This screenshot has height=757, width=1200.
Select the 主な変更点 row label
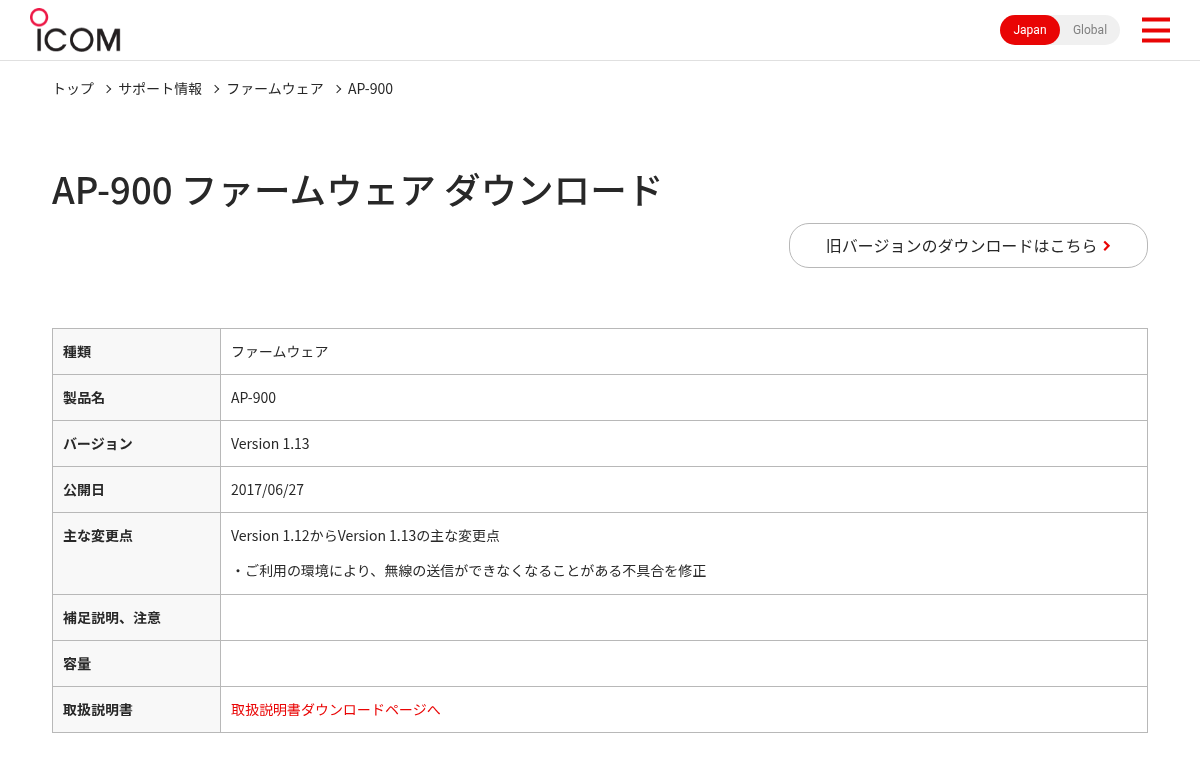click(x=98, y=536)
